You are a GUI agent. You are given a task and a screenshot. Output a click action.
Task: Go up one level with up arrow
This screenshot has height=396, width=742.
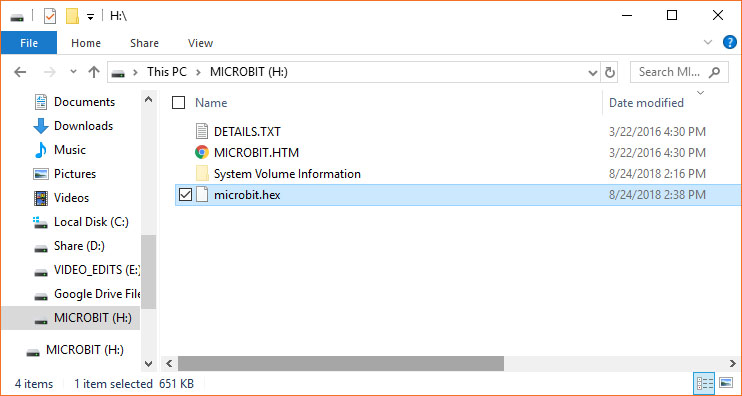pyautogui.click(x=94, y=72)
